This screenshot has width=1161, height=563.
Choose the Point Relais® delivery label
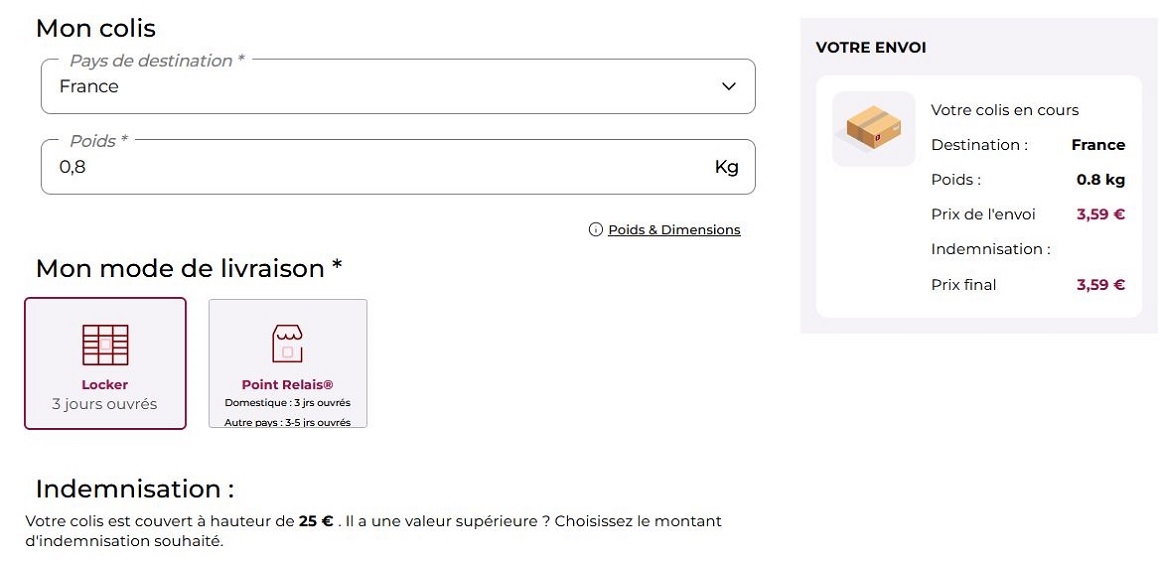287,385
